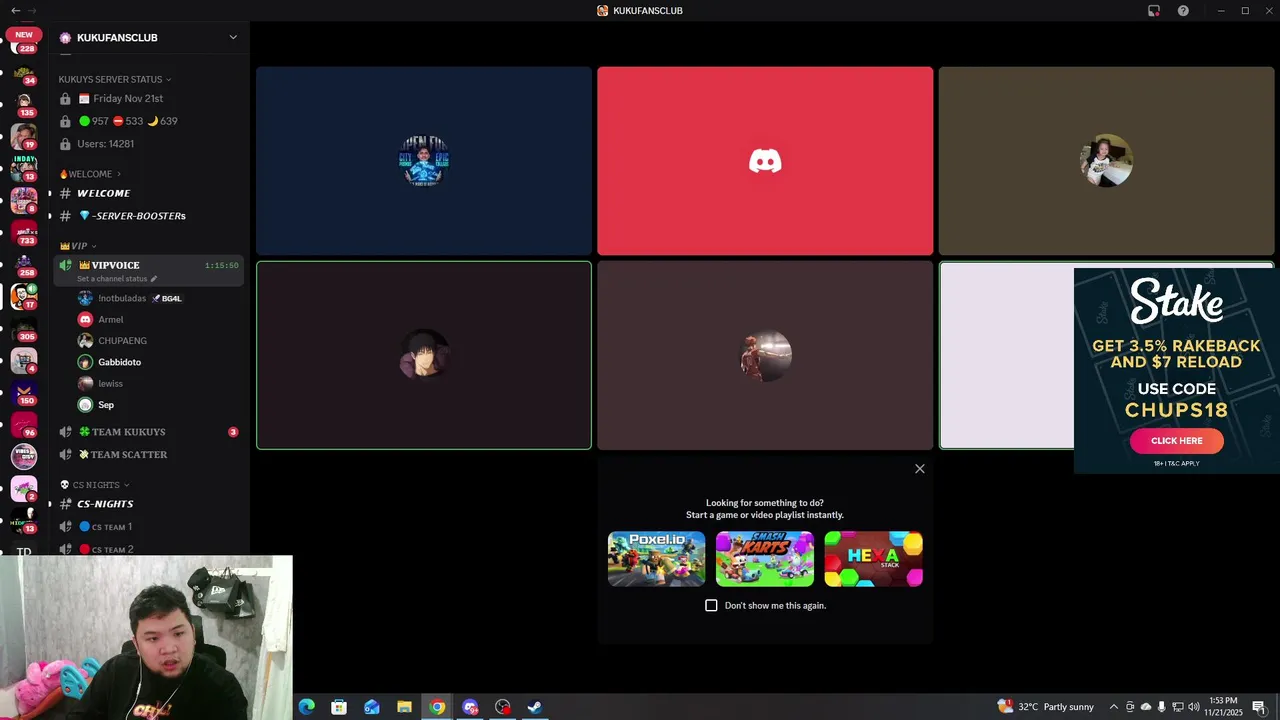Open the server with the 17 badge
Screen dimensions: 1280x720
click(24, 297)
